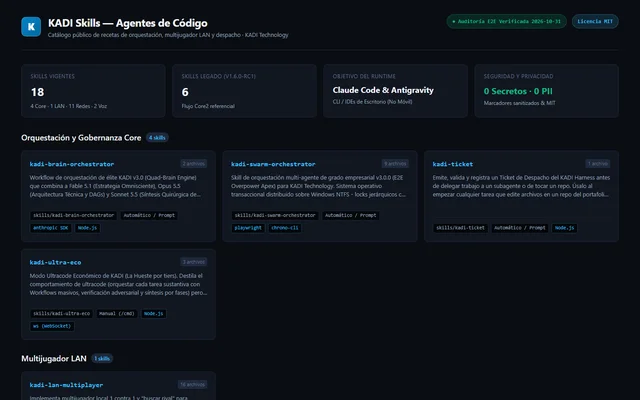Click the '1 archivo' badge
640x400 pixels.
pyautogui.click(x=598, y=164)
